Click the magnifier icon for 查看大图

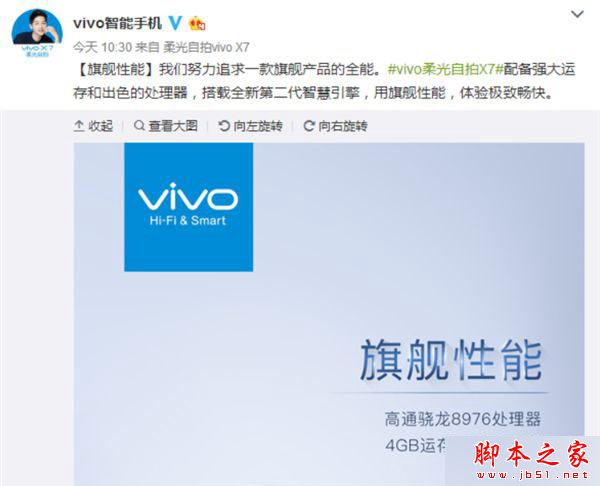coord(139,126)
